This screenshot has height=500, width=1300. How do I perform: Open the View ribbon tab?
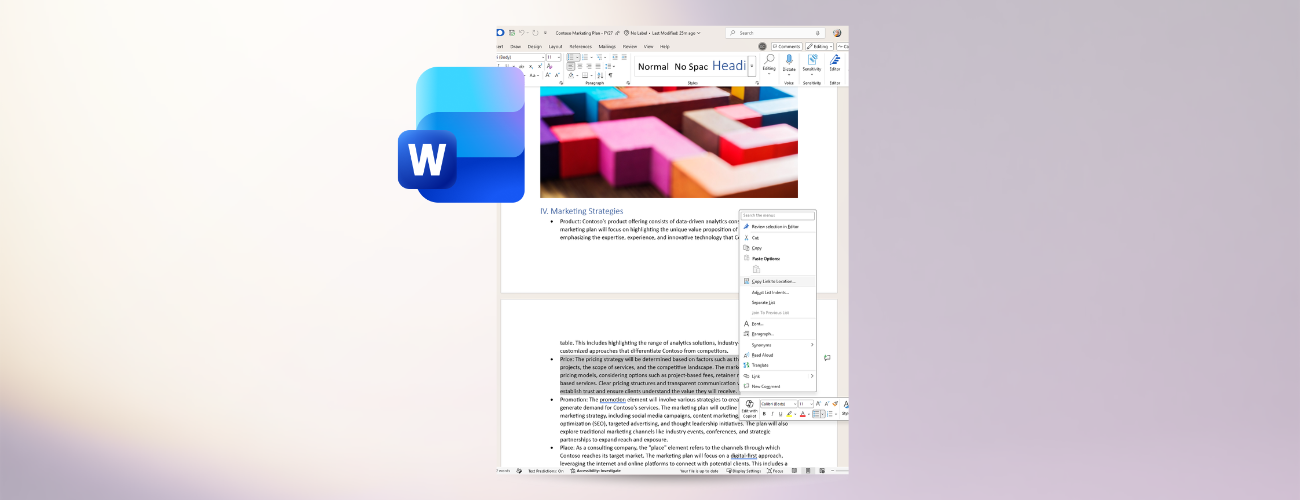click(x=649, y=46)
